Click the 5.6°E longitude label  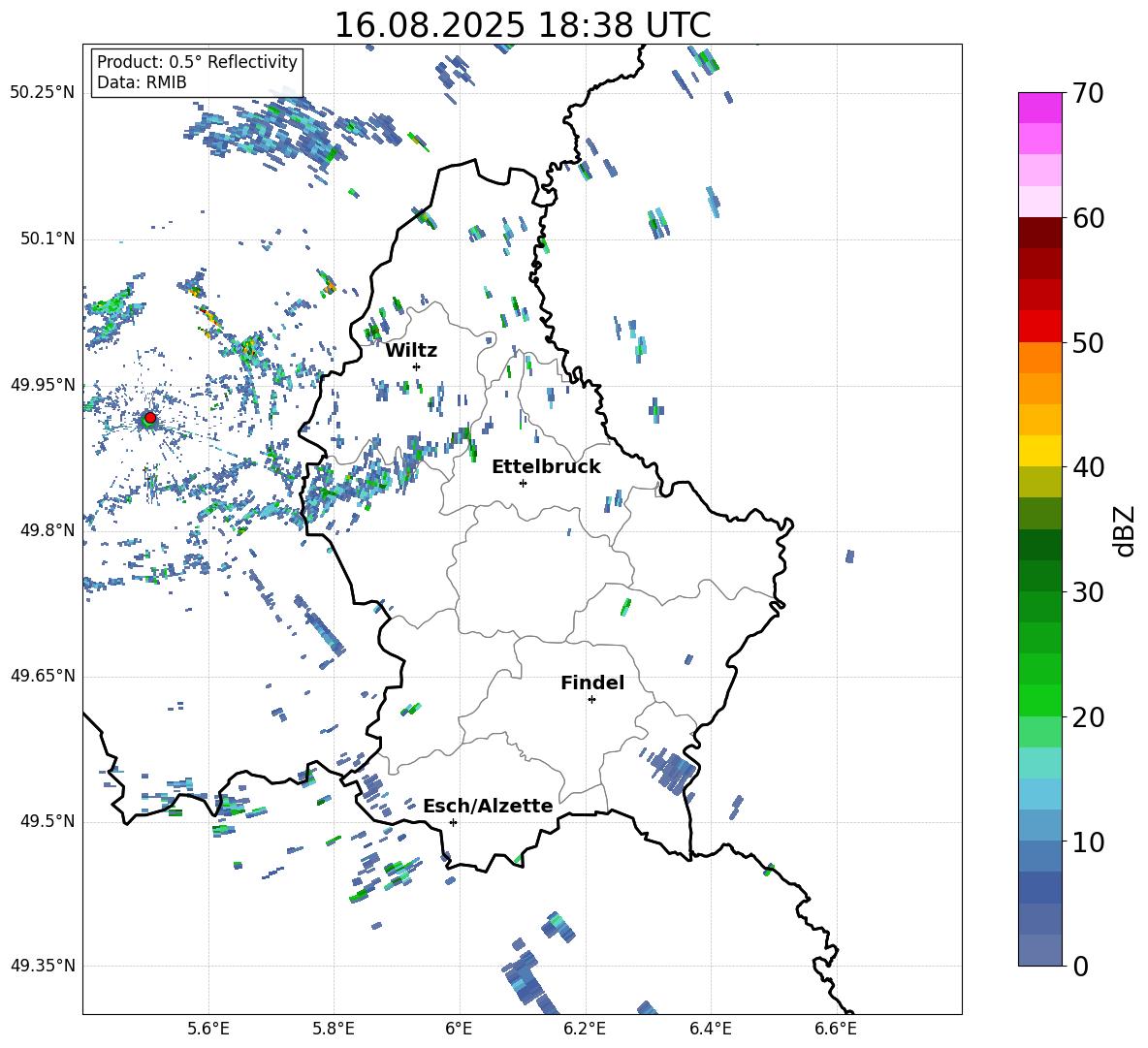[x=208, y=1029]
